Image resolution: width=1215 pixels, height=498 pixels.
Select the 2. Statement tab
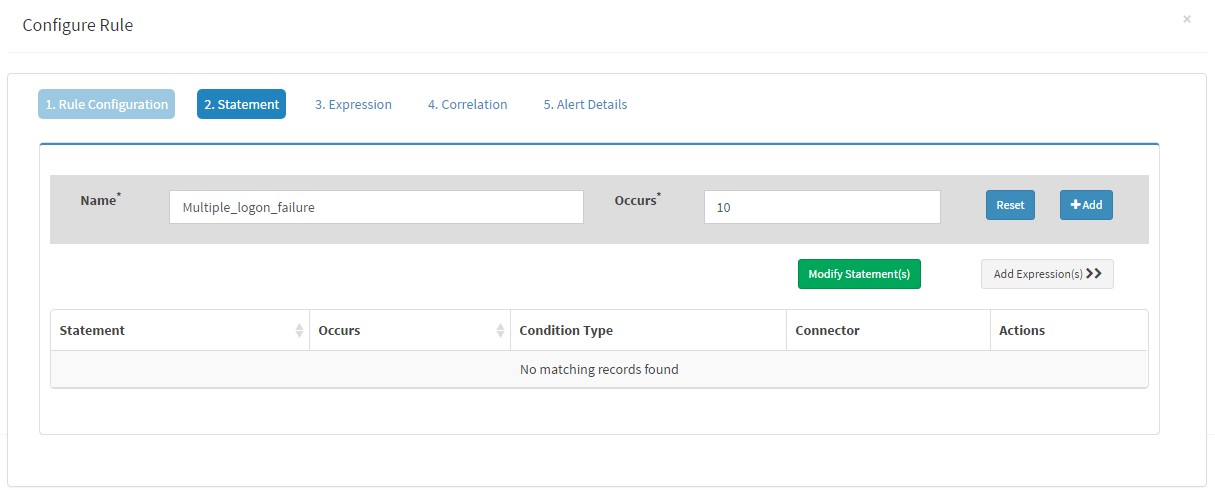[x=241, y=104]
